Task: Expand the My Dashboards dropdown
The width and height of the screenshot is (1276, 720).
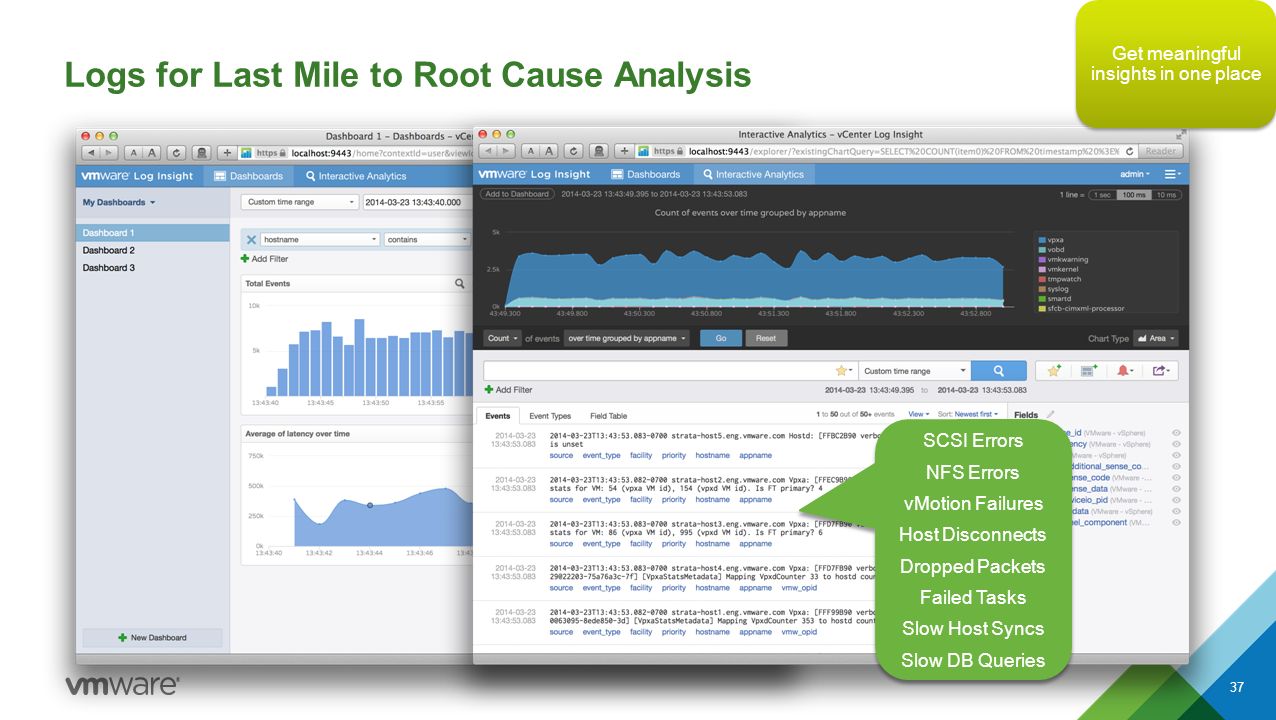Action: (x=119, y=202)
